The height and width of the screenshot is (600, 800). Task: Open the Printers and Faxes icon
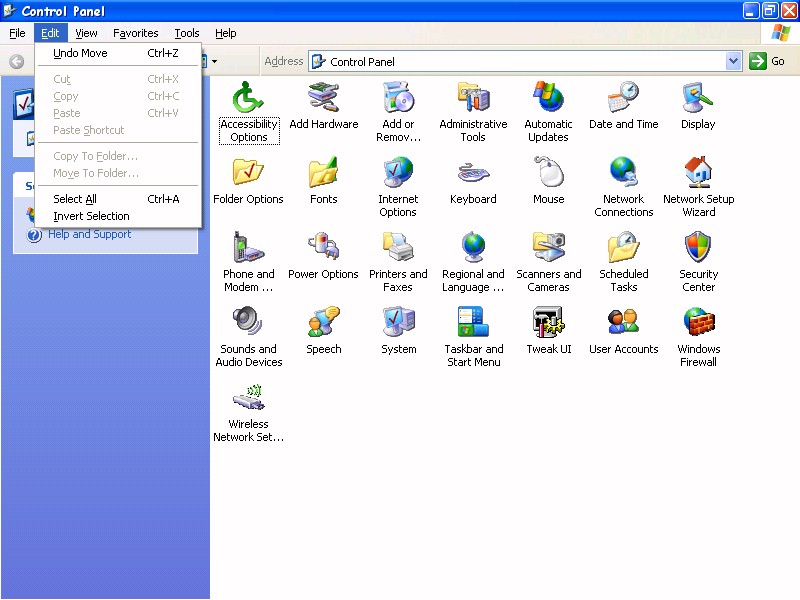click(398, 246)
